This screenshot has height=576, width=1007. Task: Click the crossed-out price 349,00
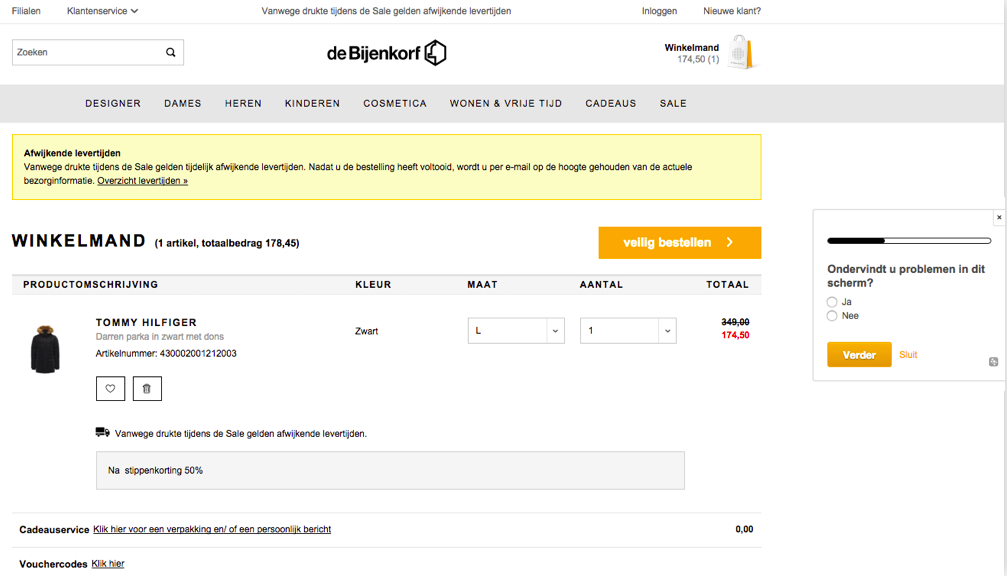[735, 322]
